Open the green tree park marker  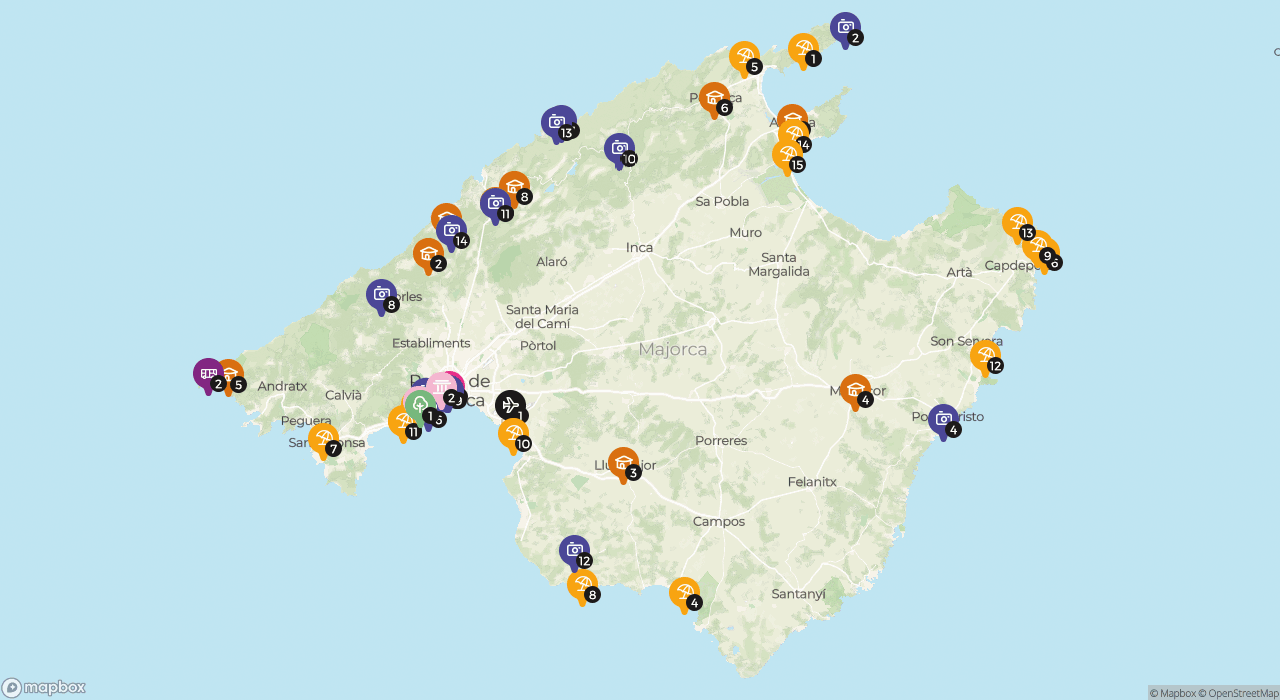(x=420, y=405)
